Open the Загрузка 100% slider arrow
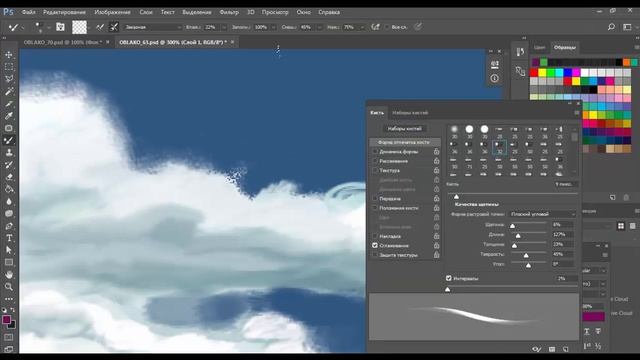The height and width of the screenshot is (360, 640). coord(273,27)
